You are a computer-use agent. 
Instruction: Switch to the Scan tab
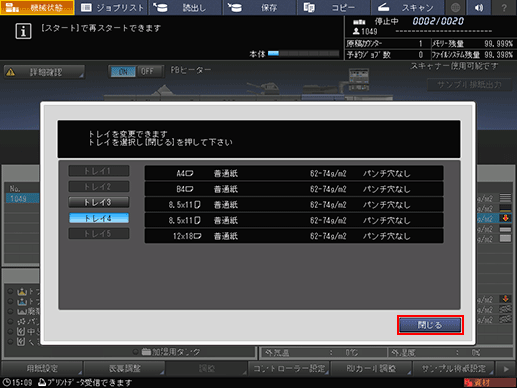(x=408, y=7)
